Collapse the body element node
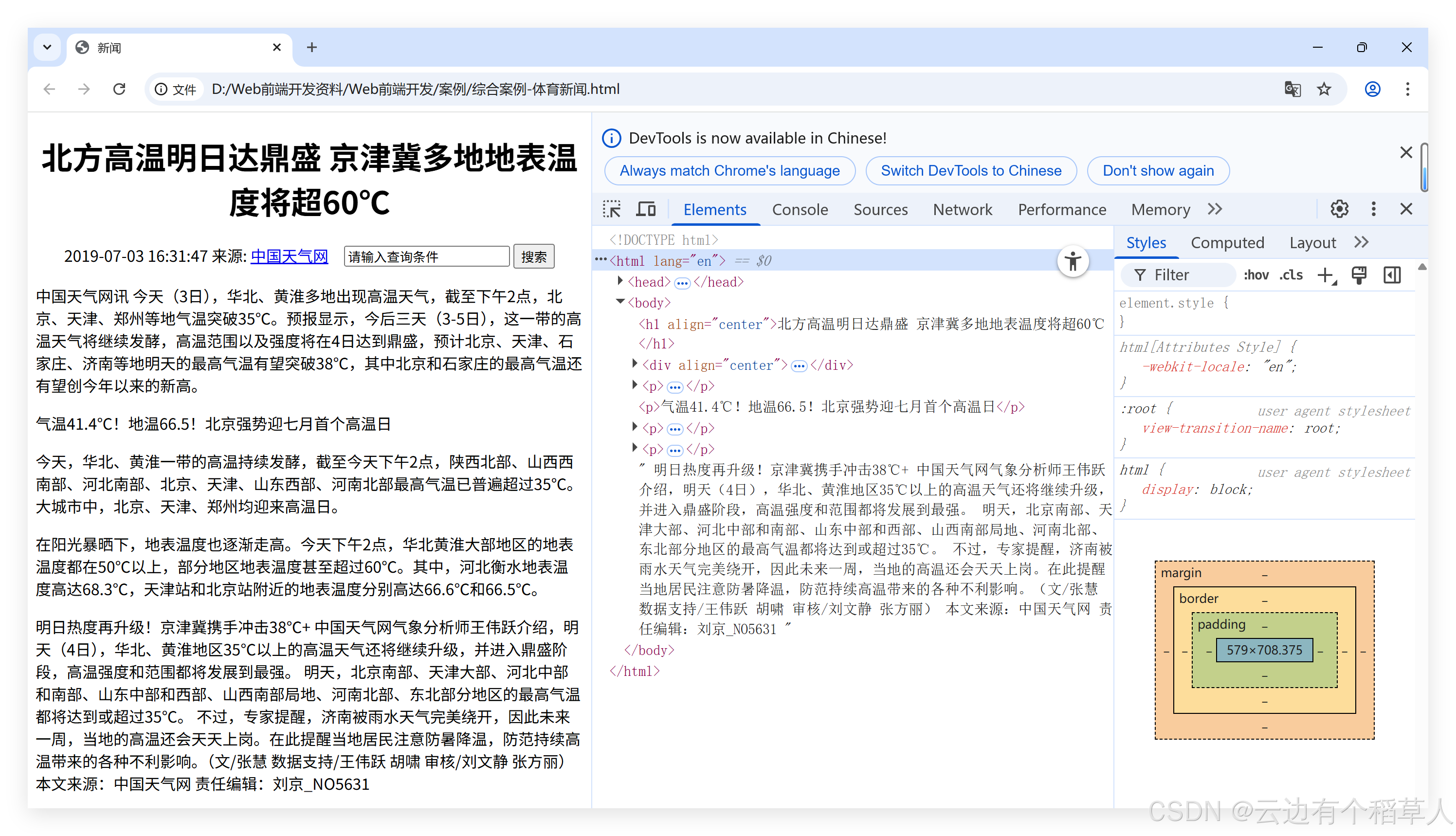This screenshot has height=836, width=1456. [x=620, y=301]
